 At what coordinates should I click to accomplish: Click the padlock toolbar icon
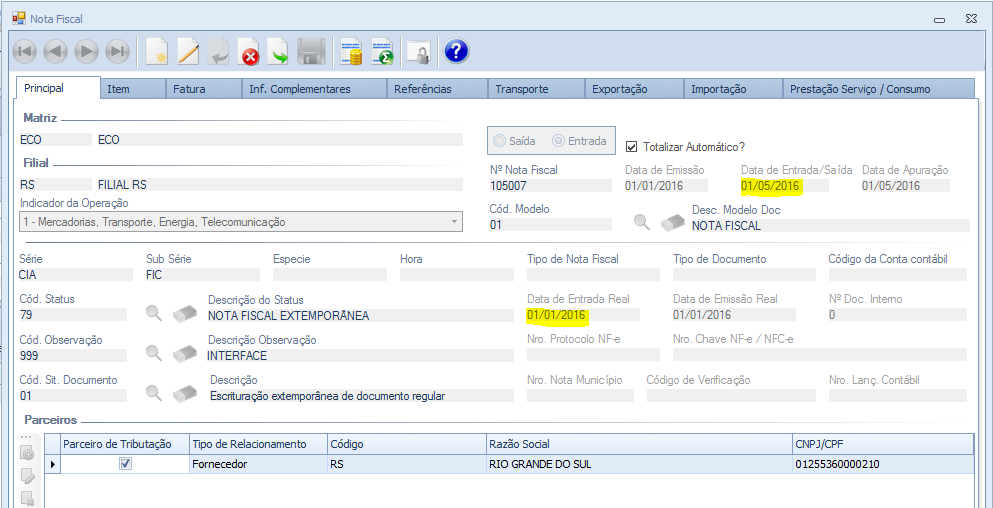417,51
